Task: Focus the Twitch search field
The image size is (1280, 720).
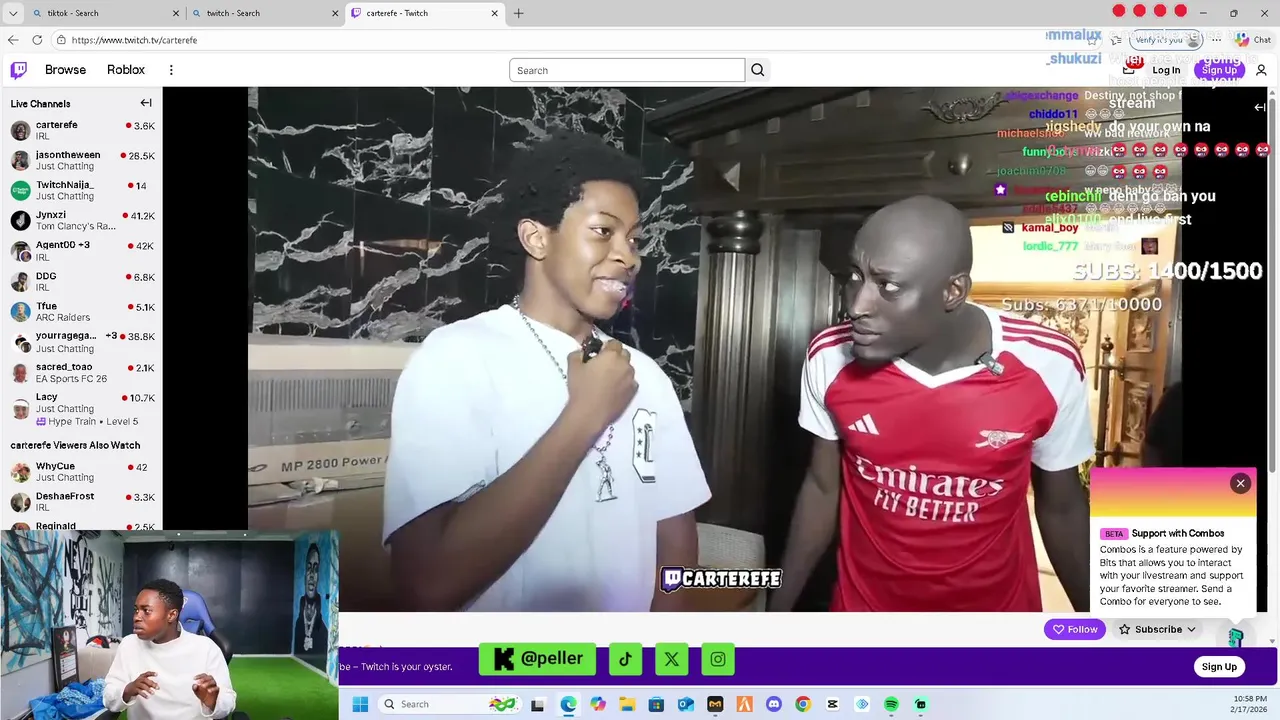Action: click(x=627, y=70)
